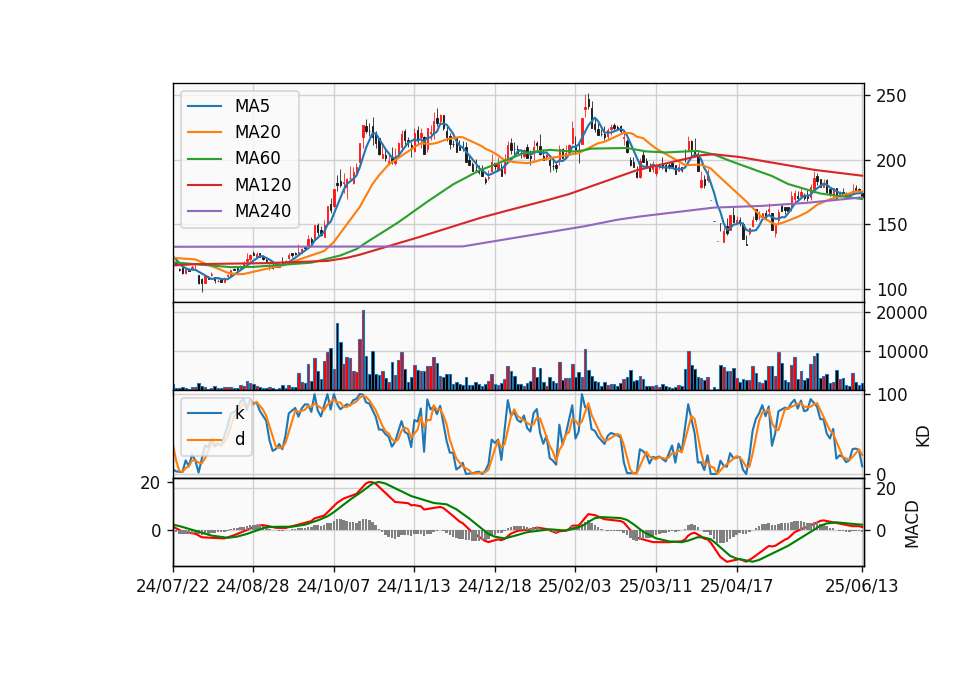Click the purple MA240 legend line
The width and height of the screenshot is (960, 690).
[204, 211]
